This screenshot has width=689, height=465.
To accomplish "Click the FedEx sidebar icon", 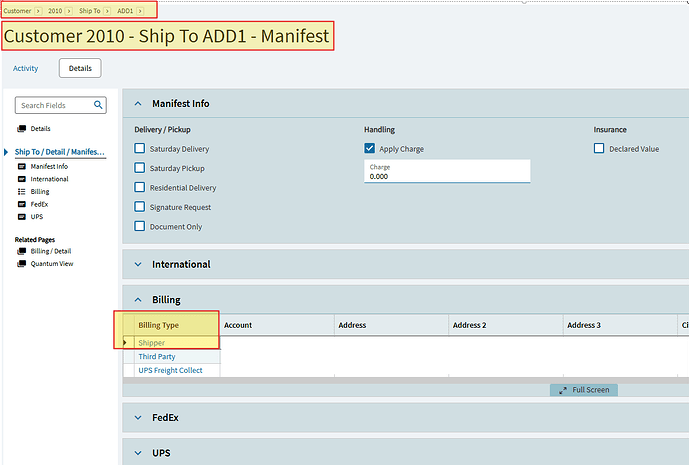I will [22, 204].
